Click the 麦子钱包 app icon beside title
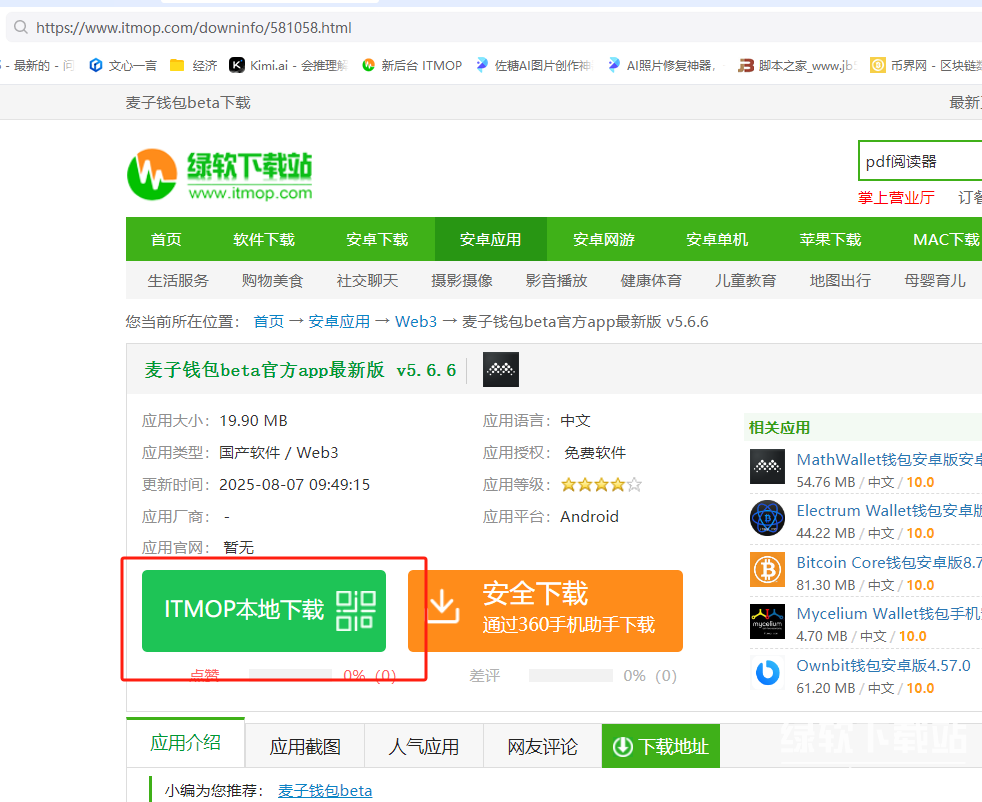This screenshot has width=982, height=802. 500,370
